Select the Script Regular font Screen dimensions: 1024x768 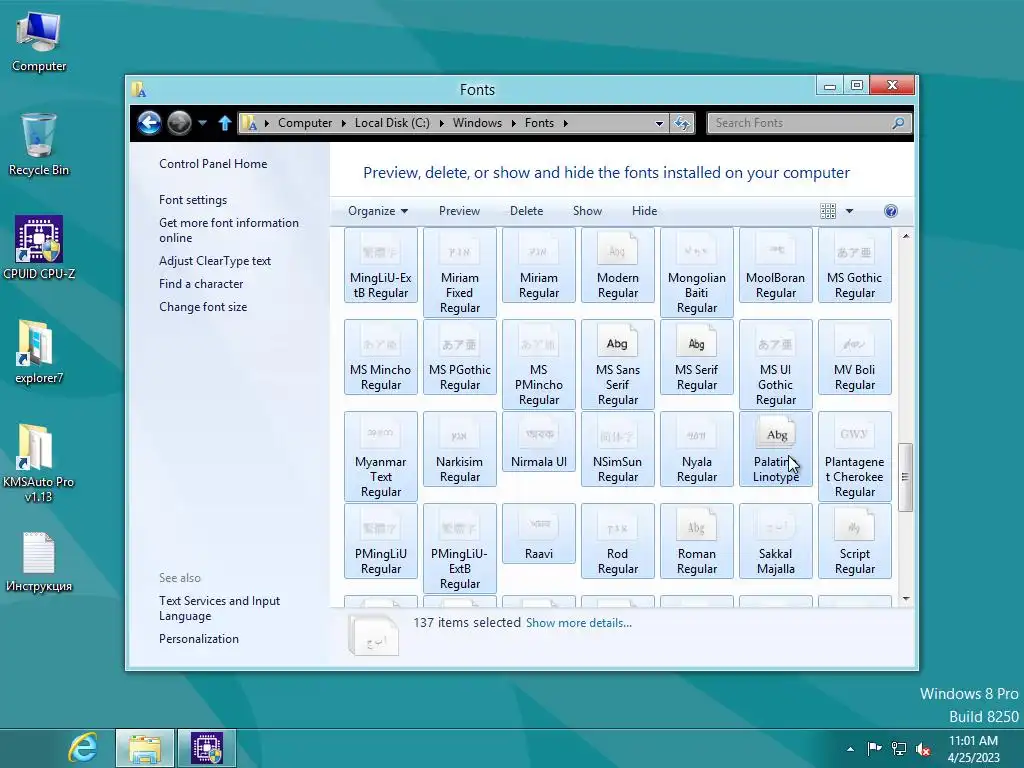click(x=854, y=541)
